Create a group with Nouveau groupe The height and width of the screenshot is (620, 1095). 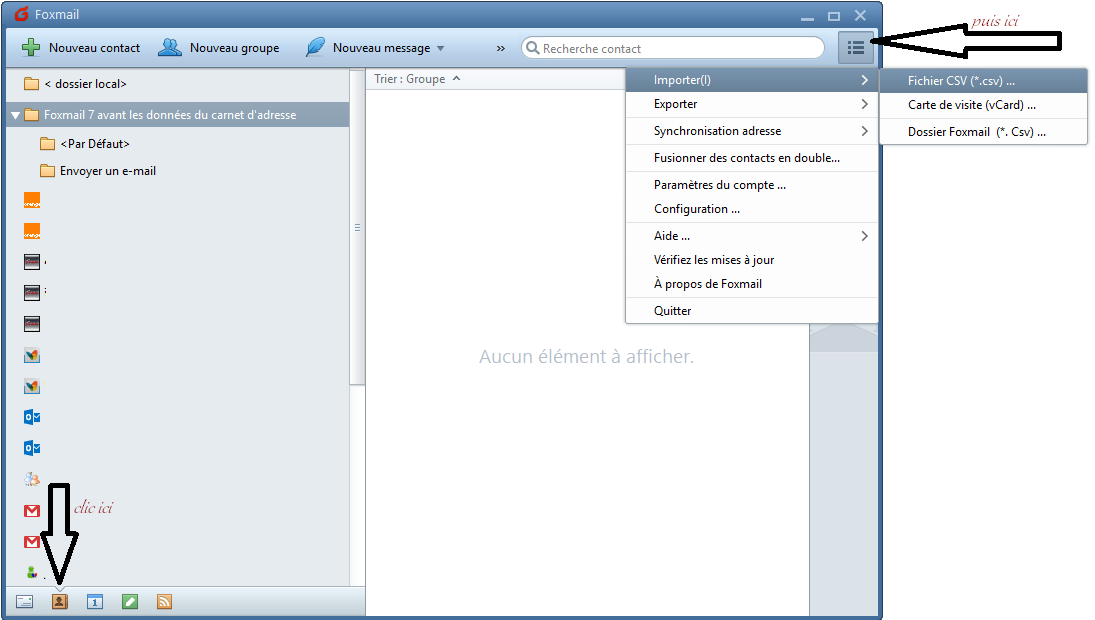pos(220,48)
